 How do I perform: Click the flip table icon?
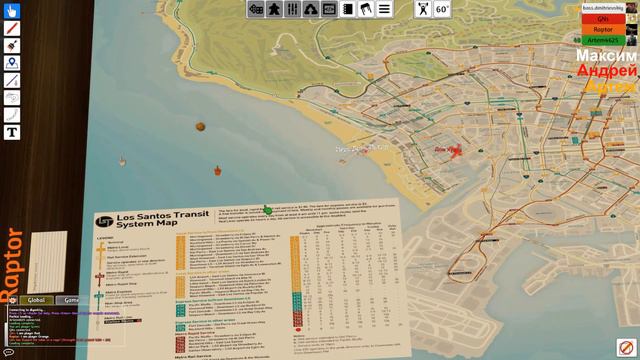pos(366,9)
